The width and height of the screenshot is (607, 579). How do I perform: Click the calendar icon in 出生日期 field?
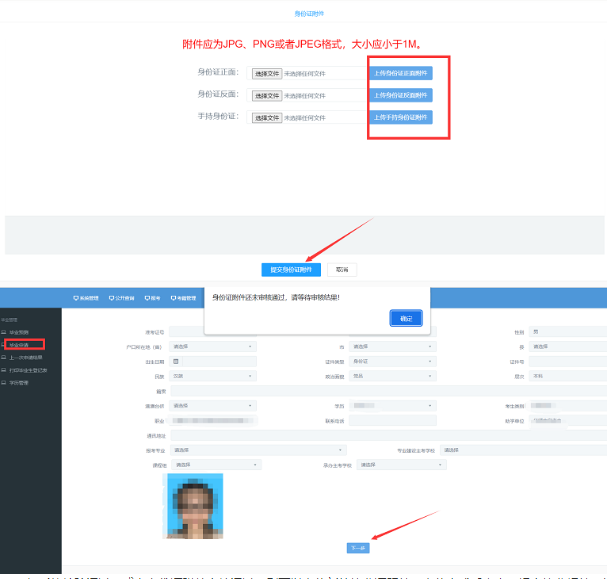click(176, 361)
